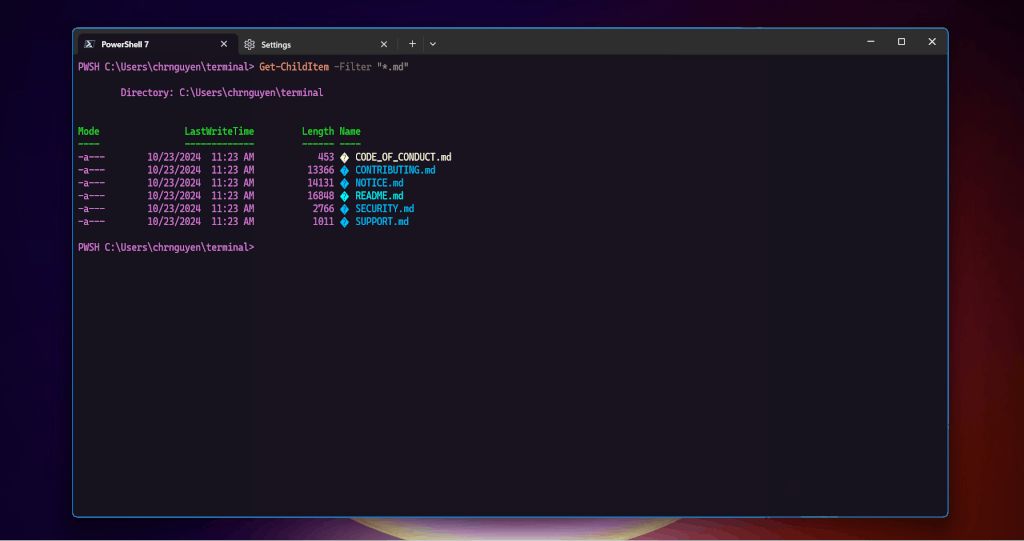This screenshot has height=541, width=1024.
Task: Click the file icon beside CODE_OF_CONDUCT.md
Action: (x=345, y=157)
